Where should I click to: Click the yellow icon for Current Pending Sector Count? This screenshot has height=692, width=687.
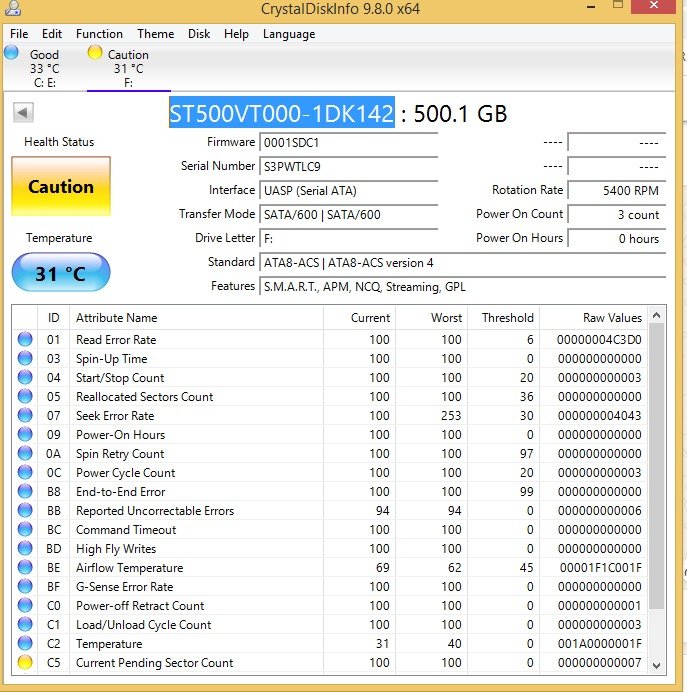(25, 662)
